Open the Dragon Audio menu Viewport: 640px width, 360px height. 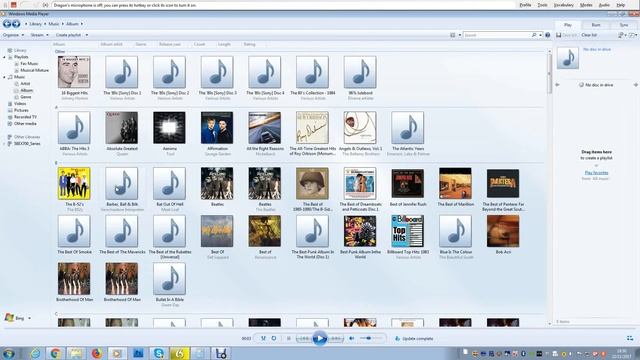click(x=604, y=5)
